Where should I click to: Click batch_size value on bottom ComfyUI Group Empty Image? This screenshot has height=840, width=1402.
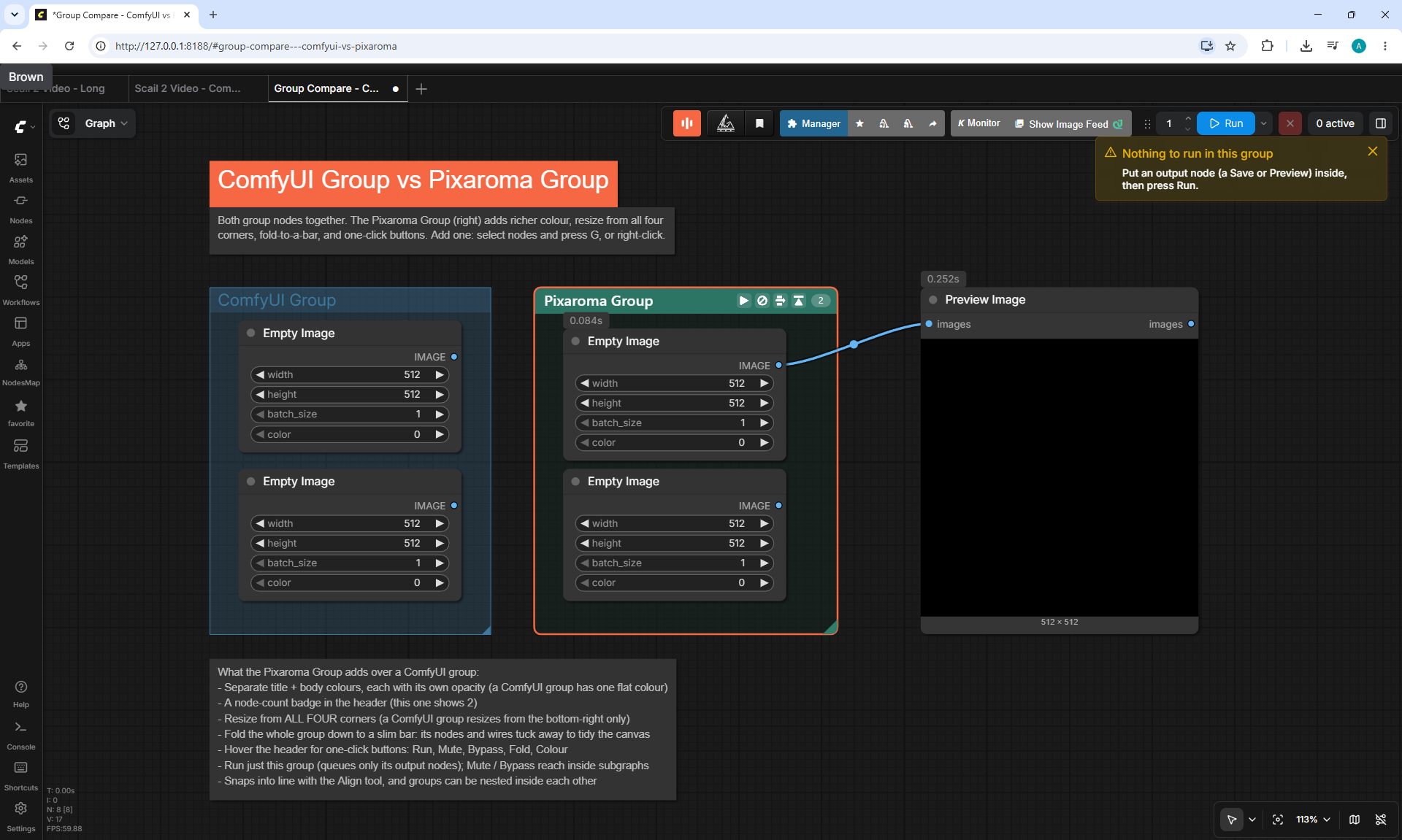418,563
